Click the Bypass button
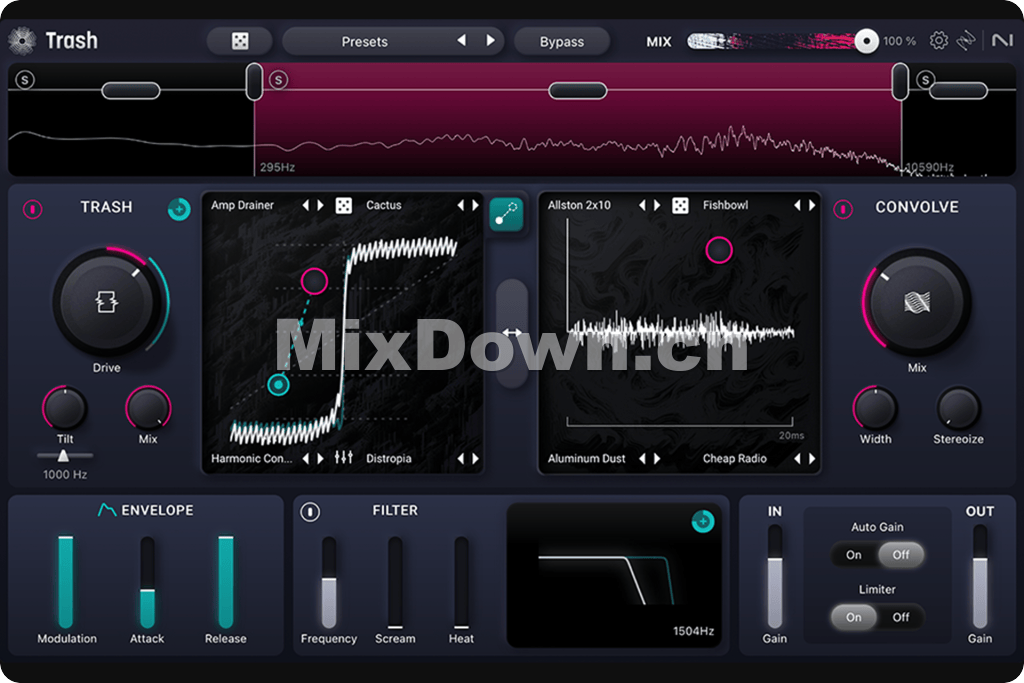This screenshot has height=683, width=1024. (x=562, y=41)
